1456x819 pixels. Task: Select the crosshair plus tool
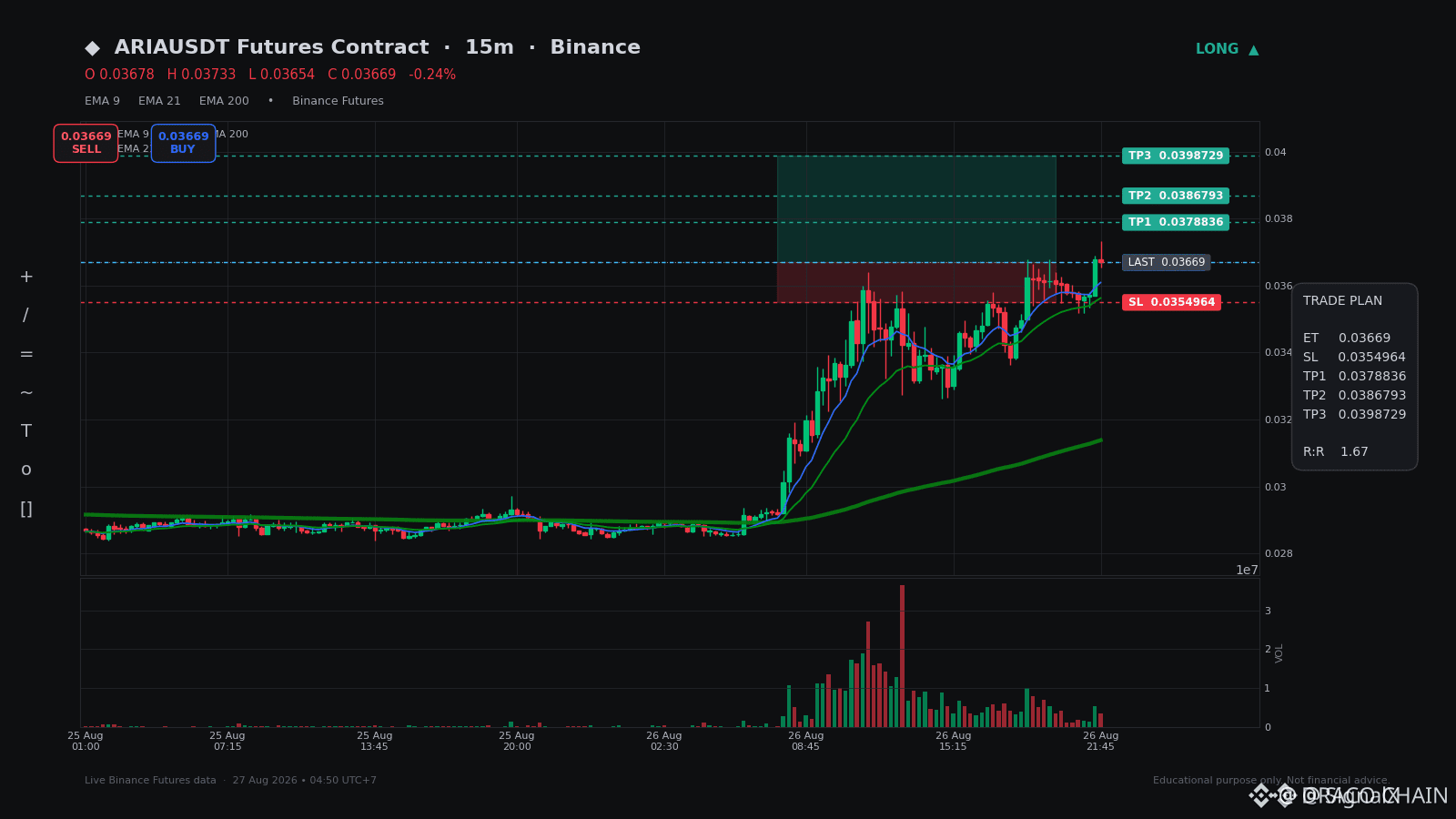tap(26, 277)
